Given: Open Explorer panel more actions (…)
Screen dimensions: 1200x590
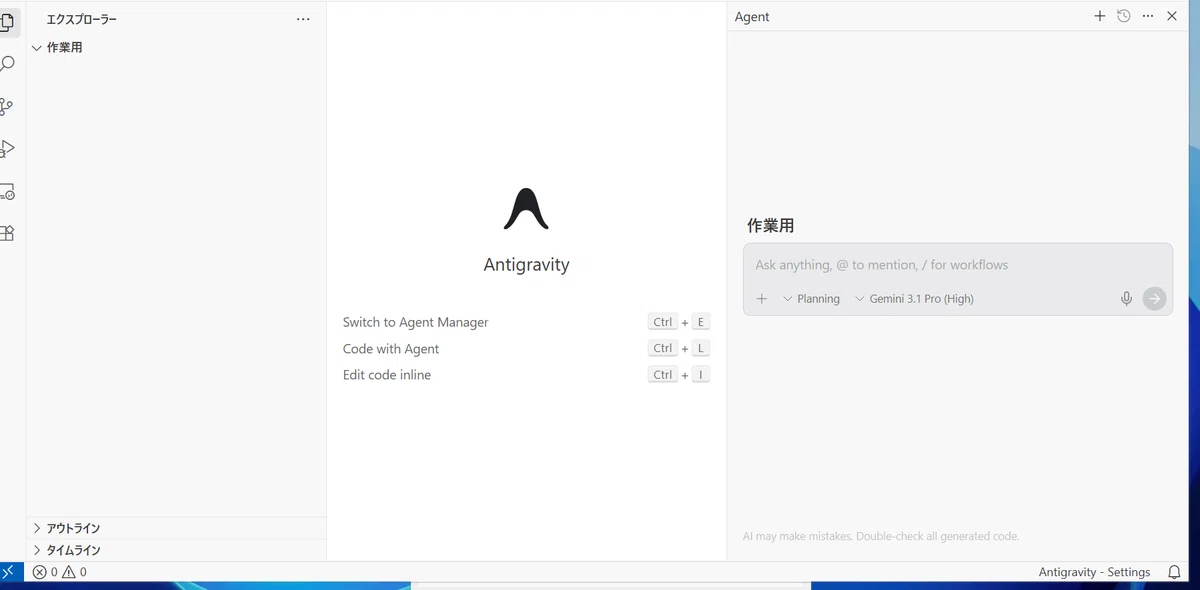Looking at the screenshot, I should point(303,19).
